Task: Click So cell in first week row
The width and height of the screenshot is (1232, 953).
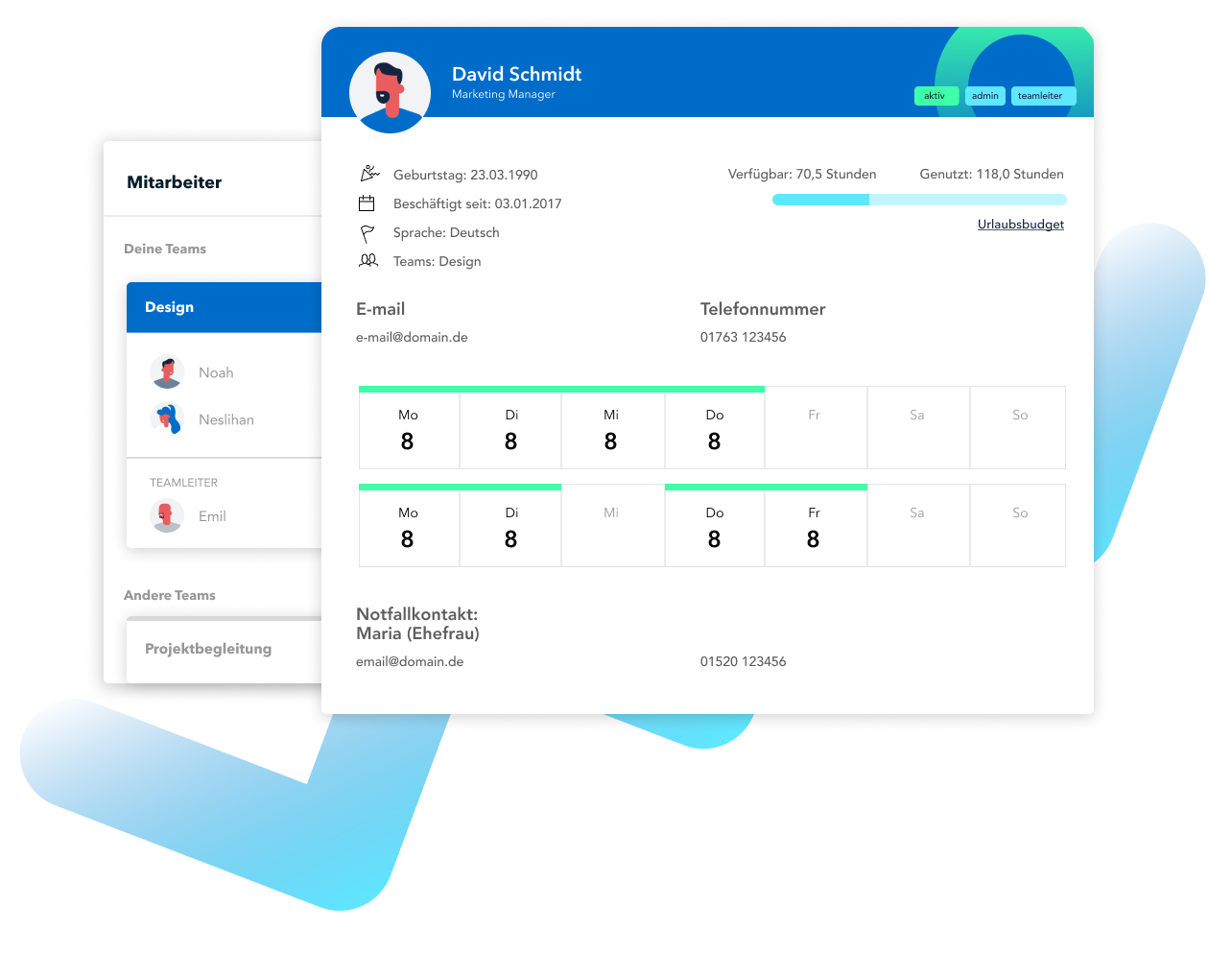Action: click(x=1018, y=428)
